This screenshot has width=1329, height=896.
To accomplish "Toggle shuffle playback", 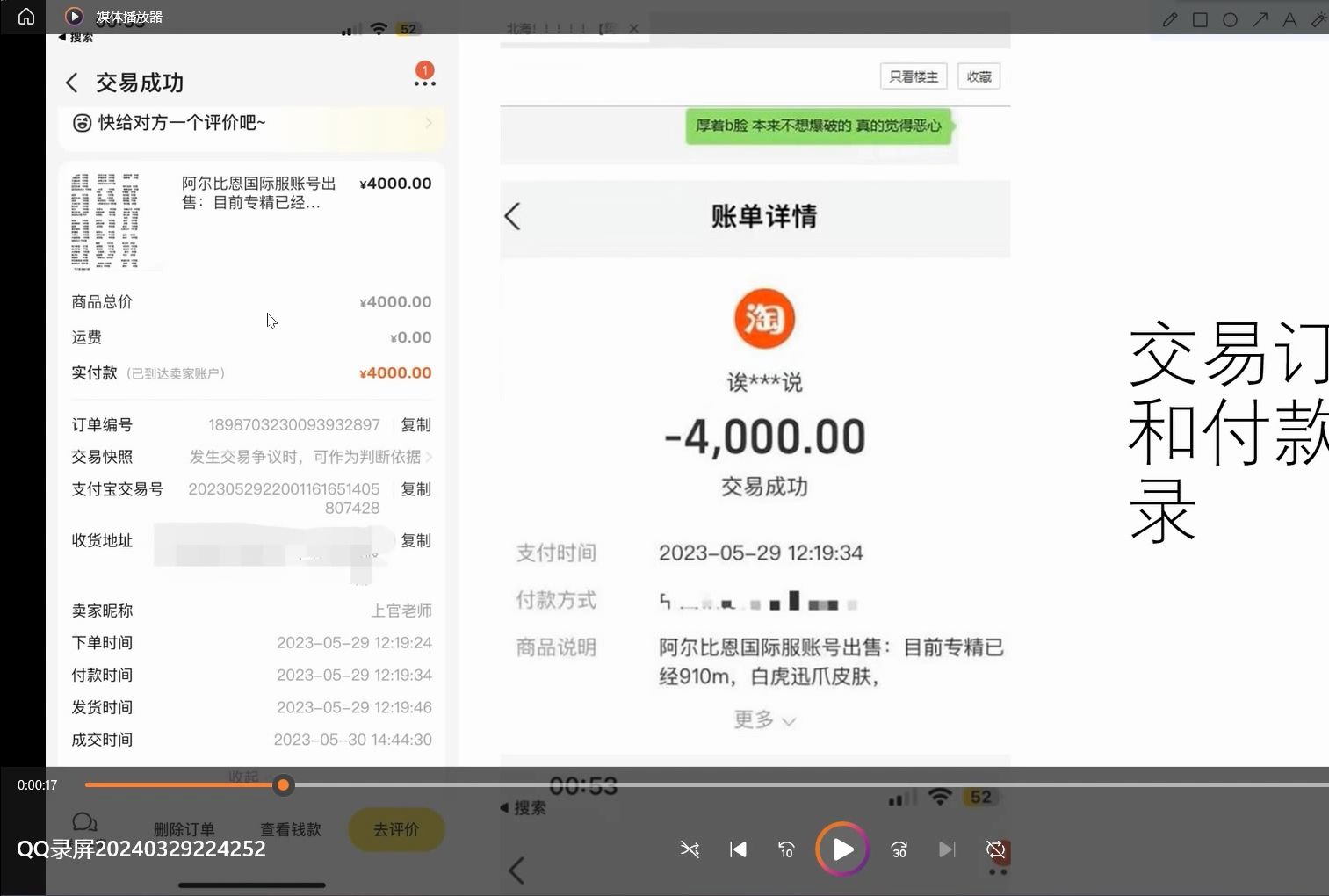I will [x=690, y=849].
